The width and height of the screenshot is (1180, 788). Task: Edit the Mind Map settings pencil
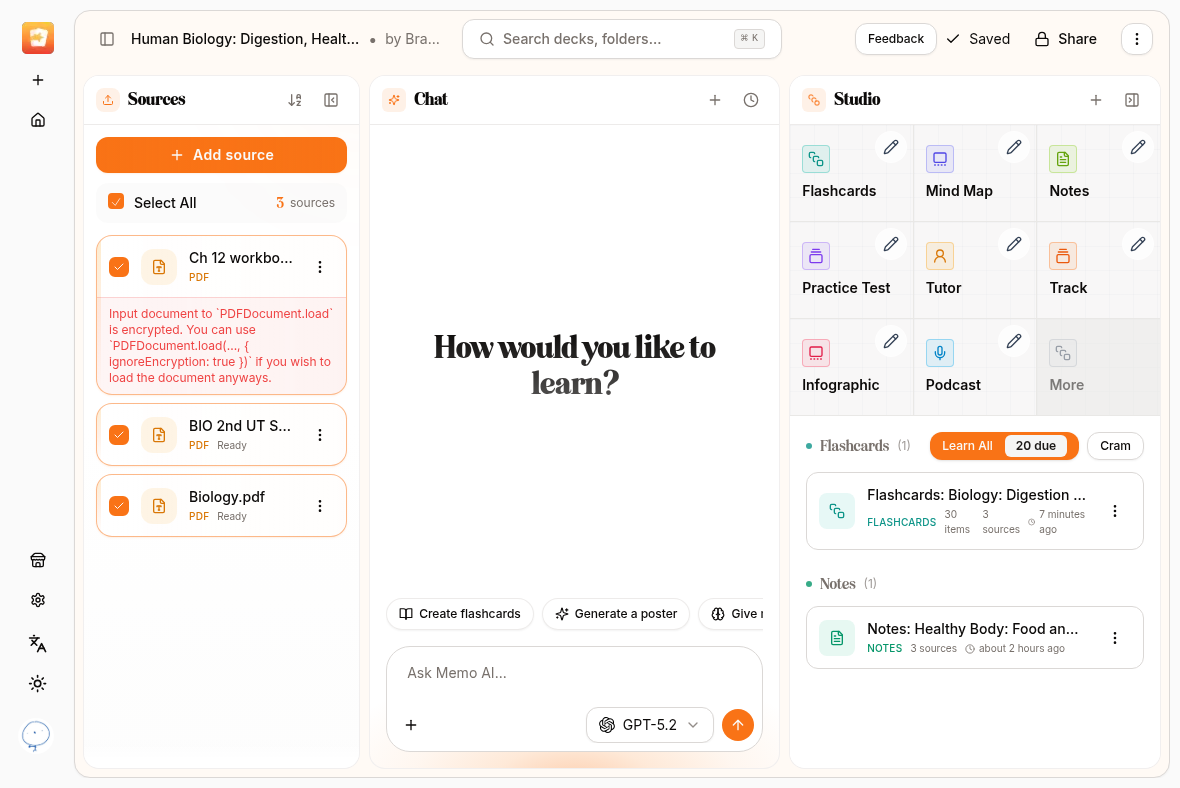tap(1014, 147)
